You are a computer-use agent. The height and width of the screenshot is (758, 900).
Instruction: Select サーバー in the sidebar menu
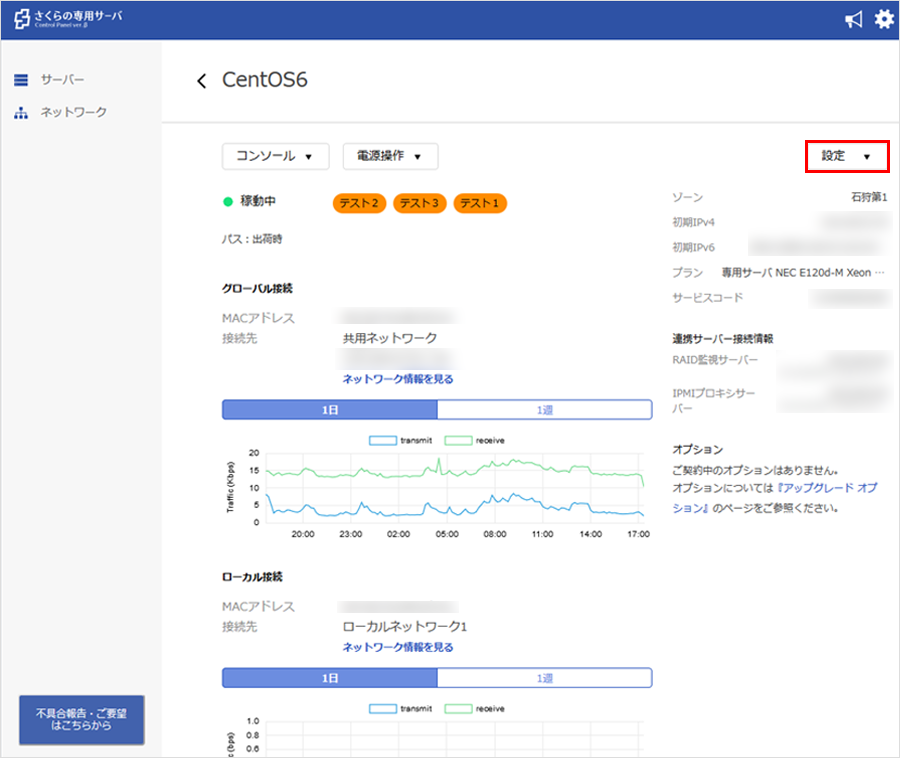coord(62,80)
